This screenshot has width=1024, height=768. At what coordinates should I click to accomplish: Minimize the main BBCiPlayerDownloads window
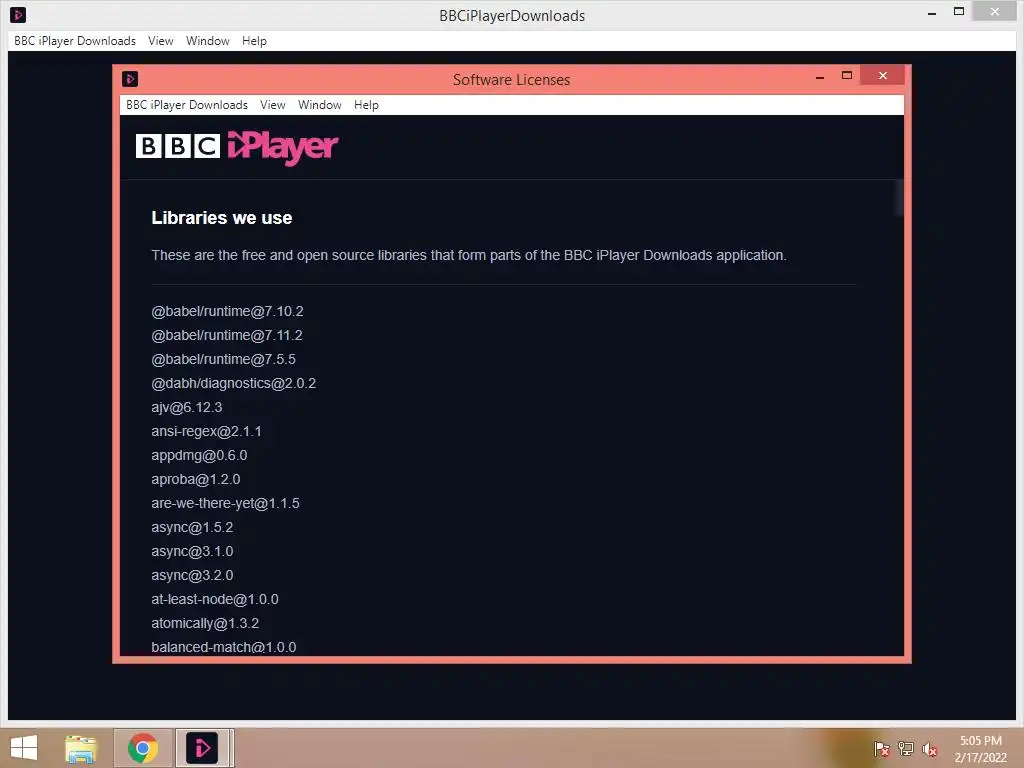click(932, 12)
